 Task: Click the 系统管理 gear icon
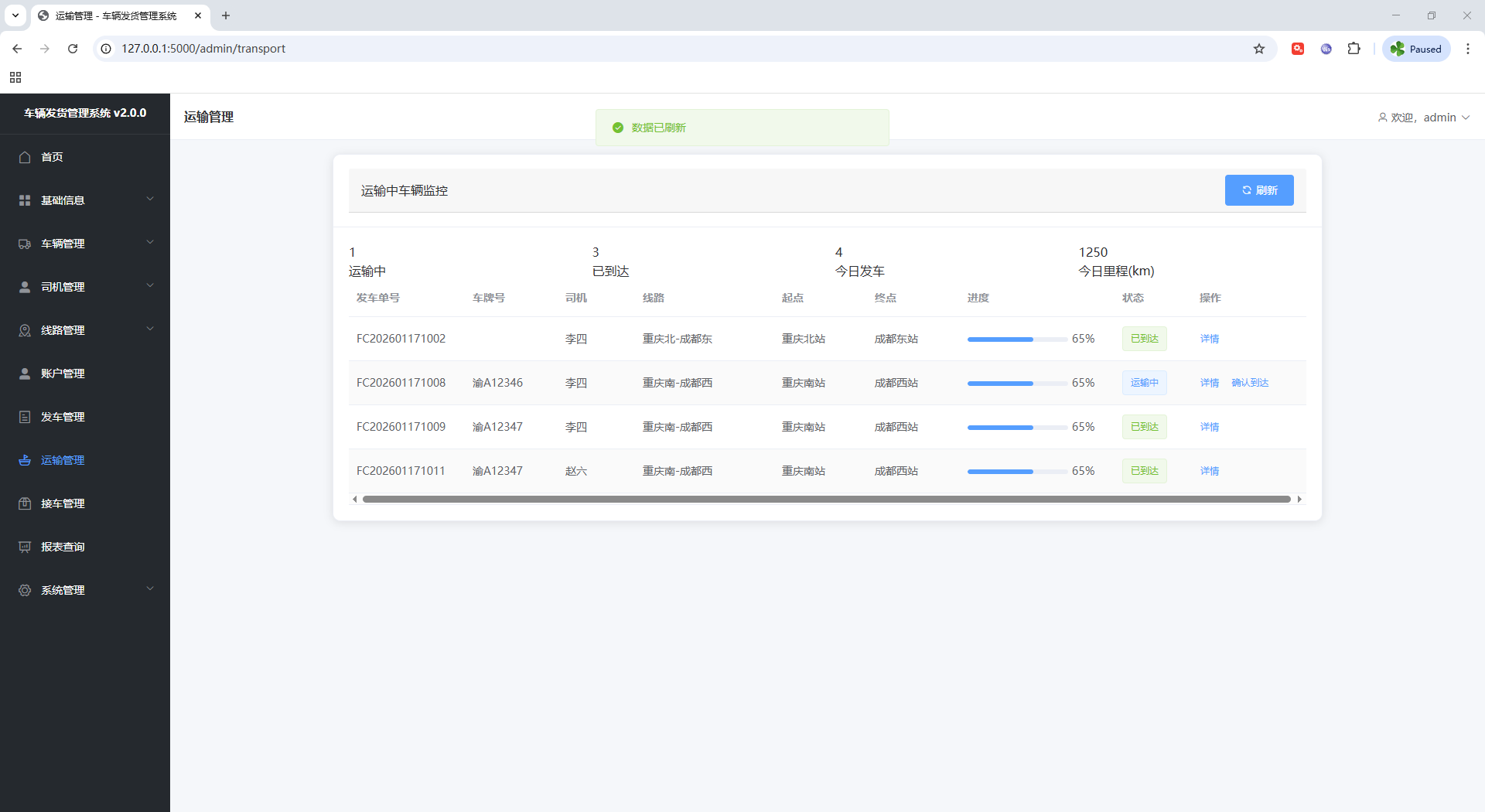pyautogui.click(x=25, y=590)
